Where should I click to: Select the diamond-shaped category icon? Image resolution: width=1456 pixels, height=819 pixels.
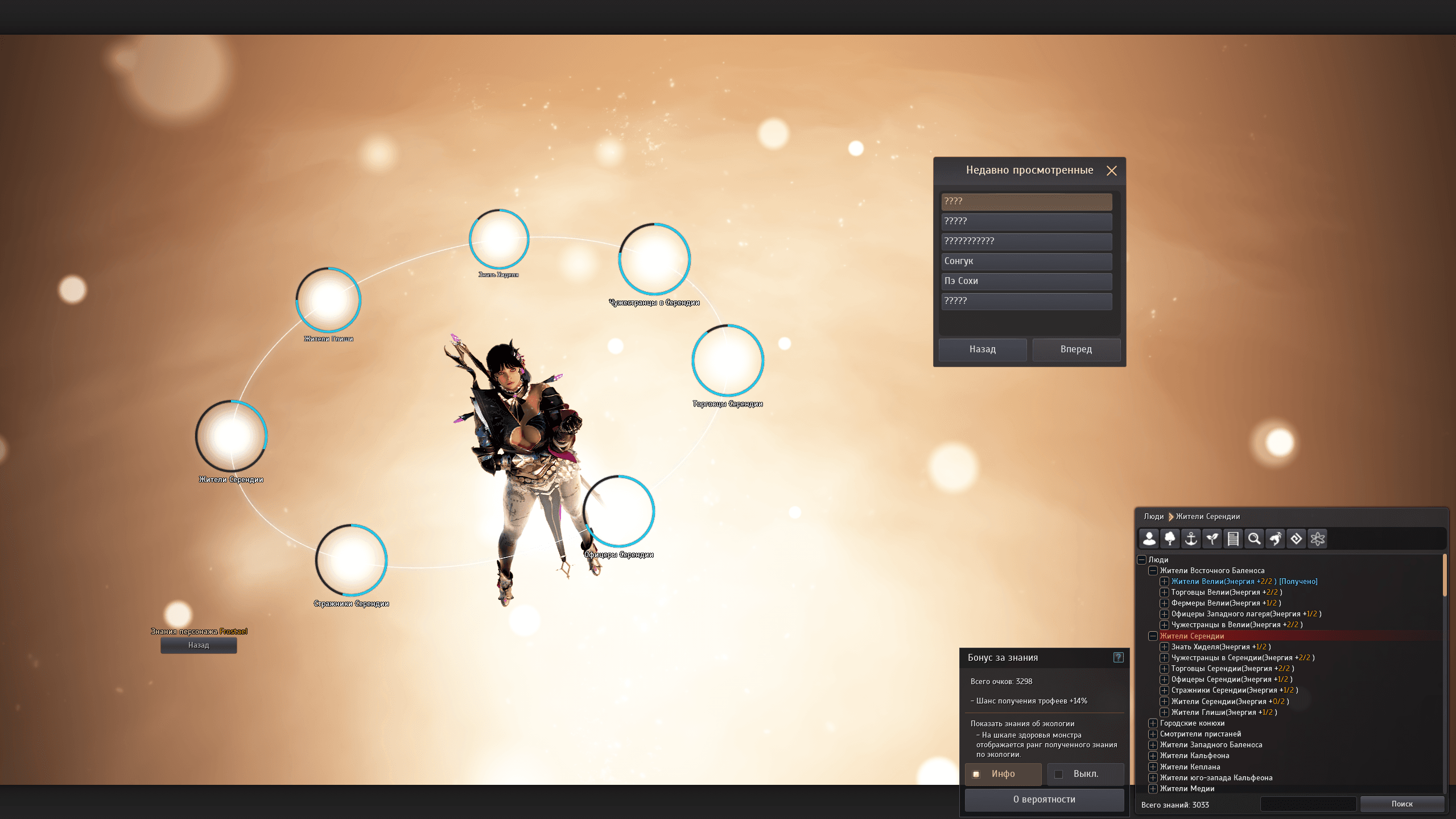click(1296, 538)
